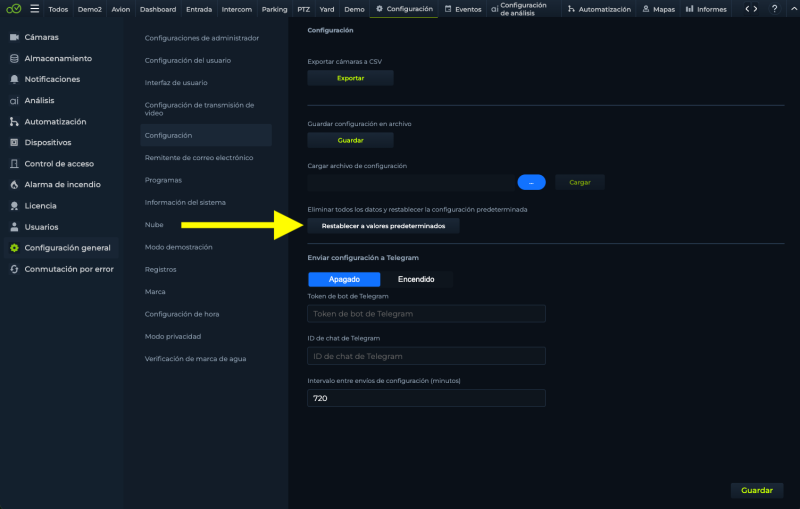Image resolution: width=800 pixels, height=509 pixels.
Task: Collapse the top bar with chevron up
Action: click(794, 9)
